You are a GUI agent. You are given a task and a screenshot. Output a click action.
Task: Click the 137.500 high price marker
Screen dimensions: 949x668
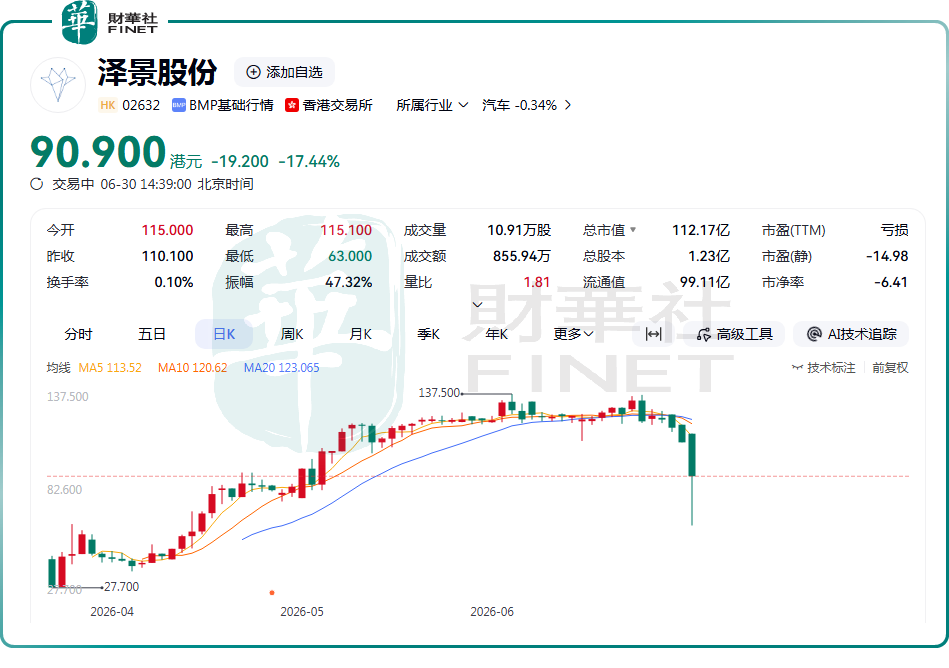(439, 393)
